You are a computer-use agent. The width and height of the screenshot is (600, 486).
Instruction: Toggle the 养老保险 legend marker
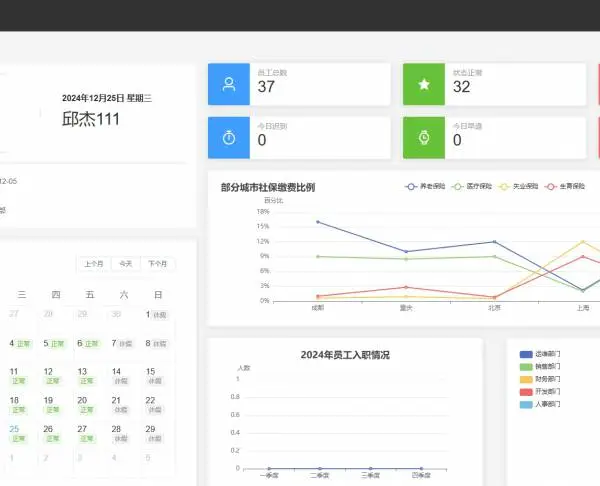(x=411, y=186)
